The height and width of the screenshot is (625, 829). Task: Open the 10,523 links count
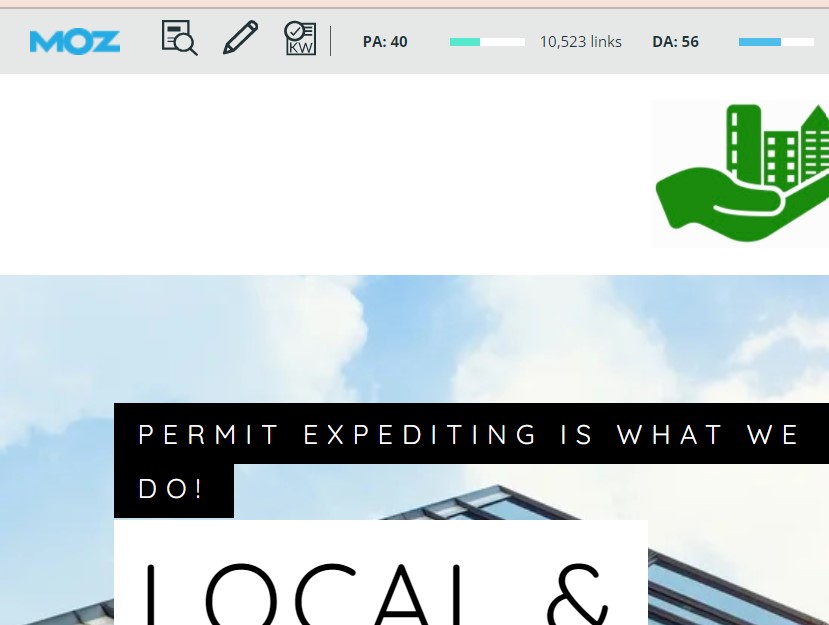click(580, 42)
